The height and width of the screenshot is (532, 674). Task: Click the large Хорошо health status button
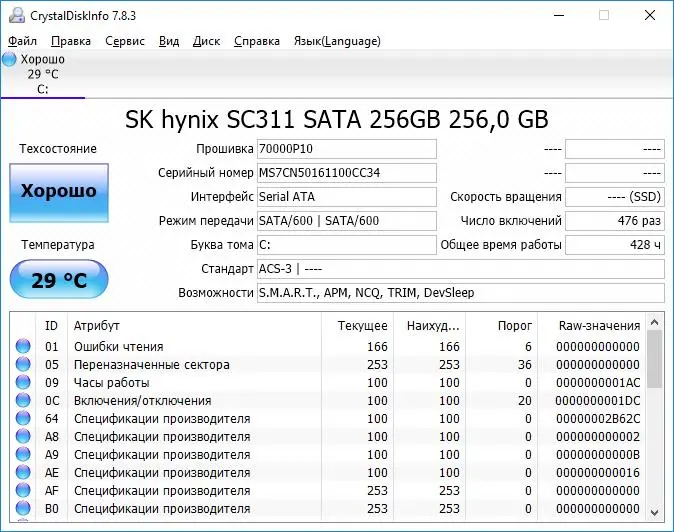(x=59, y=193)
